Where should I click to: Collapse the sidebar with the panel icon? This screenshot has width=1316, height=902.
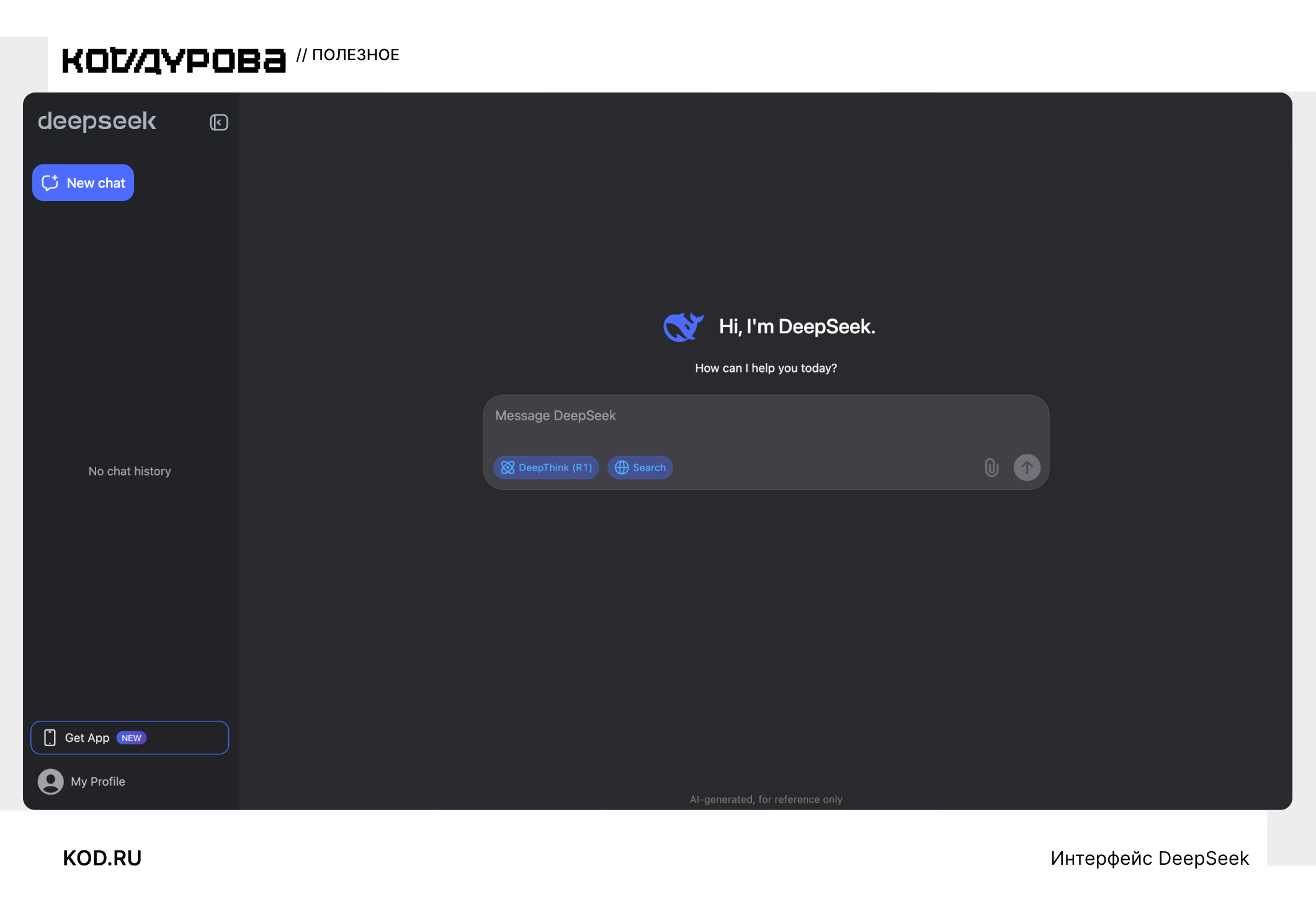coord(219,122)
